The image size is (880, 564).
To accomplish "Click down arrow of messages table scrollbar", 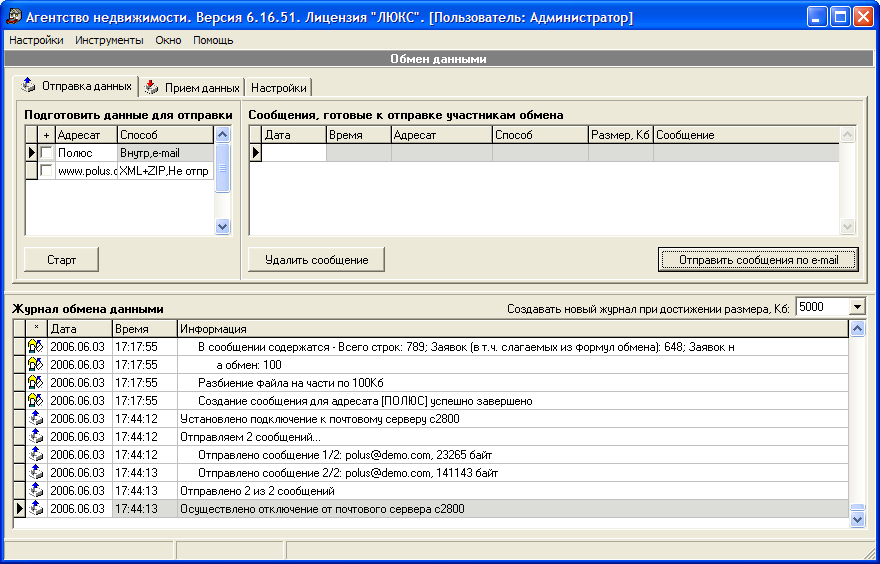I will (847, 227).
